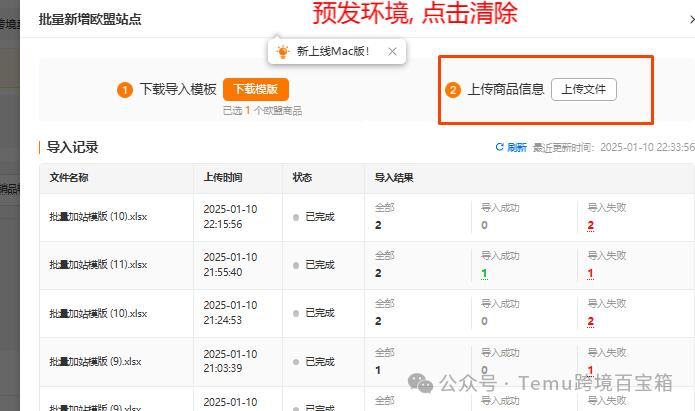Click total count 2 in the 22:15:56 row
695x411 pixels.
pos(378,225)
